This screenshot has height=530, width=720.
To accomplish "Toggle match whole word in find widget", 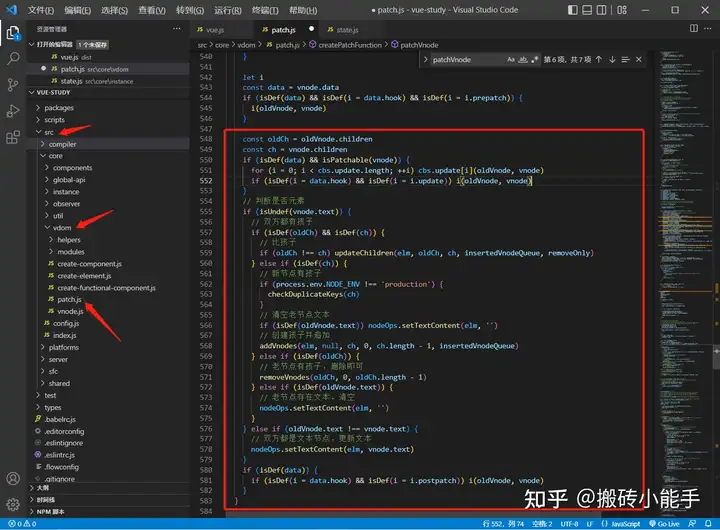I will tap(523, 60).
